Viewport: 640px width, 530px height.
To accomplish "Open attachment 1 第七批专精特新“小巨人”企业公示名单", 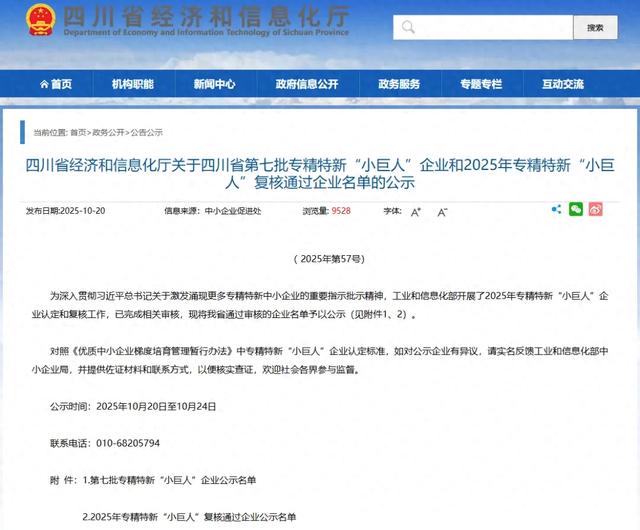I will click(173, 480).
